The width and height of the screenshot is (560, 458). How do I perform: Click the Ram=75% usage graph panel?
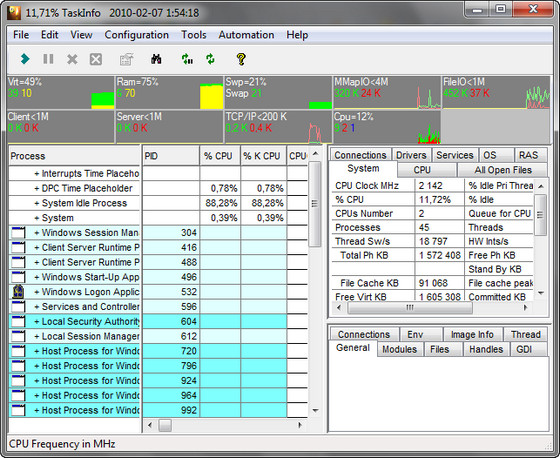[x=169, y=93]
